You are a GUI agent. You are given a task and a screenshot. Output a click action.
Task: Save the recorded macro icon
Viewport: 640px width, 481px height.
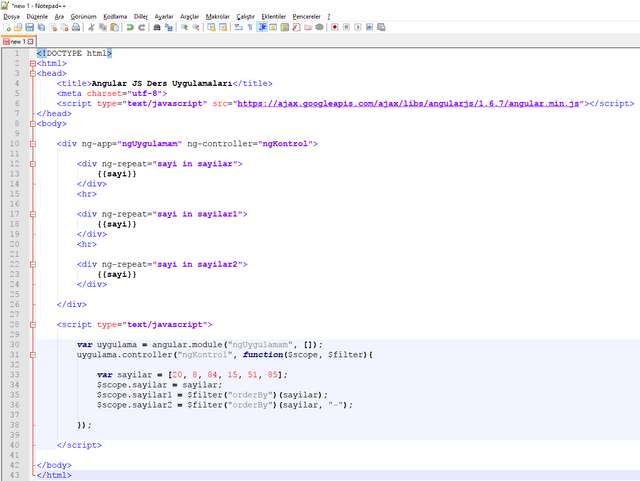pyautogui.click(x=381, y=27)
